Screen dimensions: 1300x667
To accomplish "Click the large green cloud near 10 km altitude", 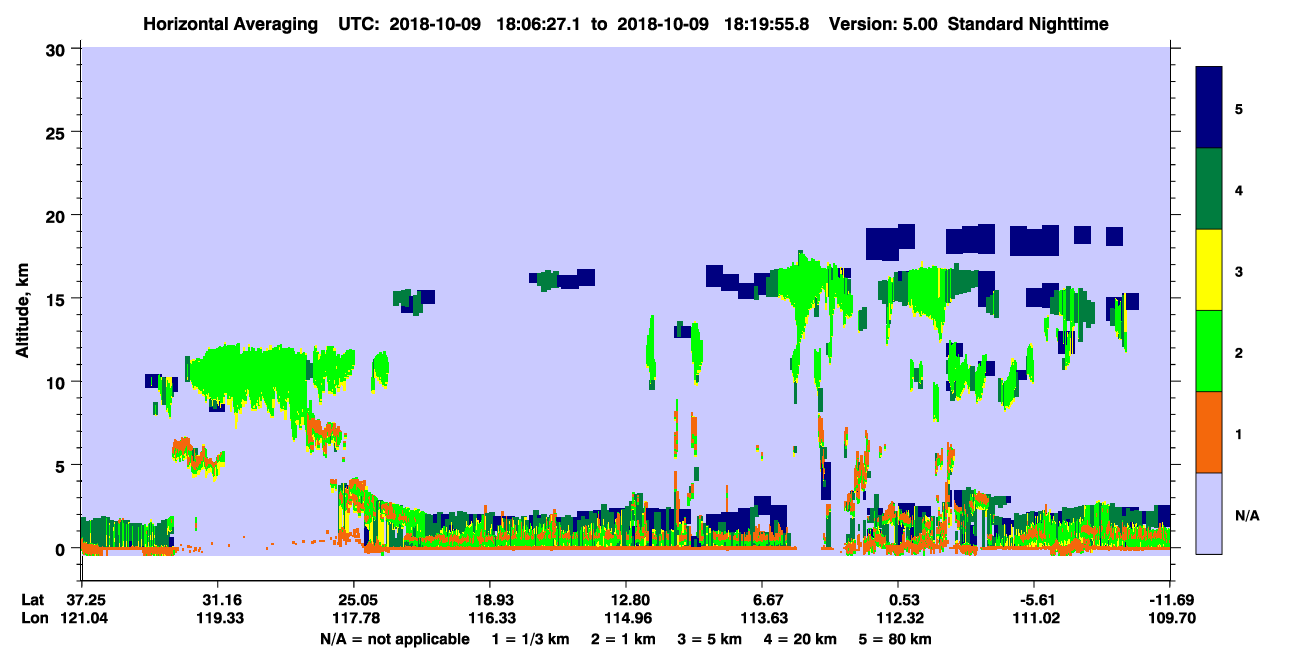I will click(250, 375).
